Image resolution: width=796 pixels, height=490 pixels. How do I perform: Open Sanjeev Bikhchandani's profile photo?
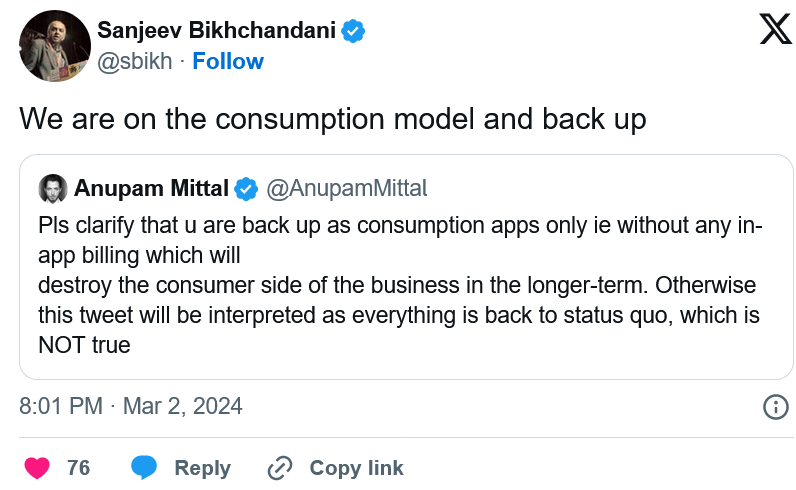[55, 46]
